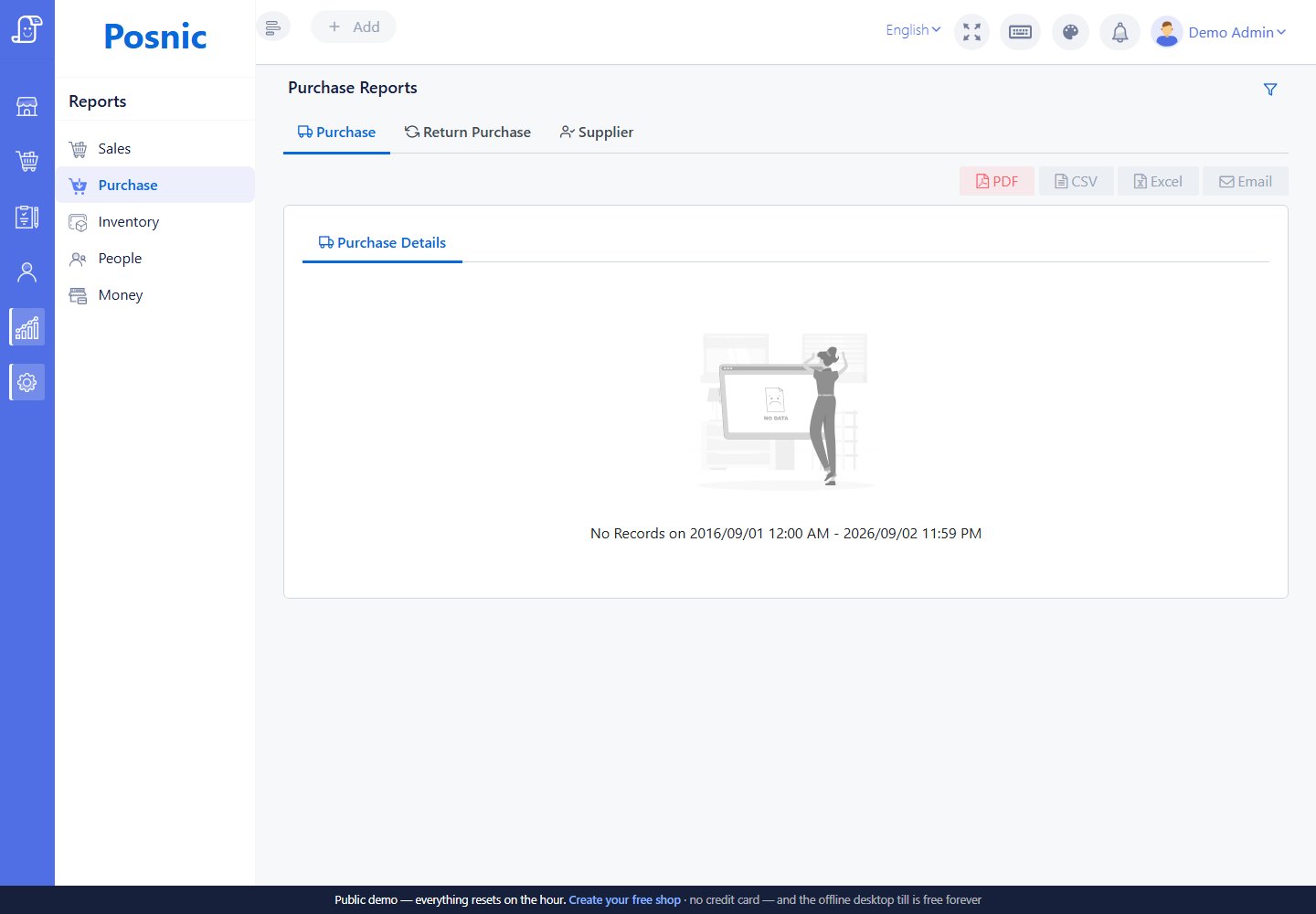The image size is (1316, 914).
Task: Toggle the sidebar menu collapse icon
Action: (272, 27)
